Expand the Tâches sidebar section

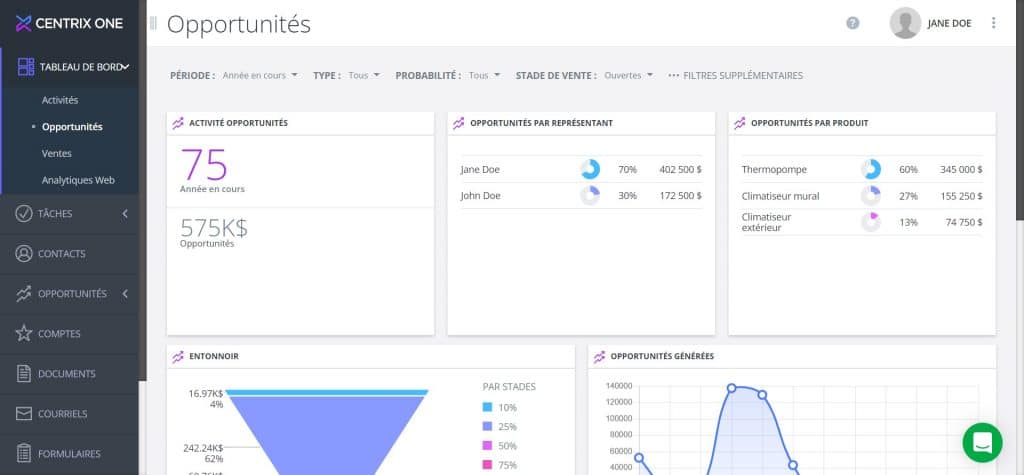(125, 214)
